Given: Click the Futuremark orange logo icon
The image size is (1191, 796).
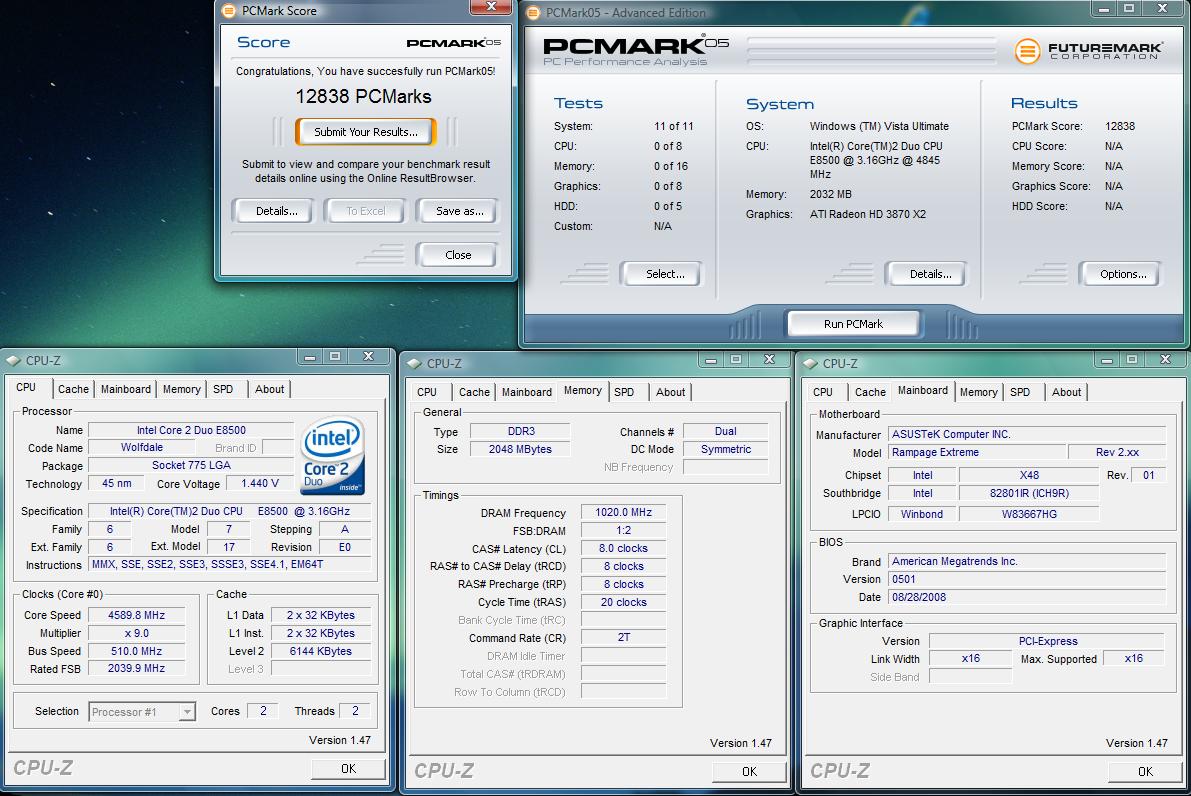Looking at the screenshot, I should [1027, 51].
